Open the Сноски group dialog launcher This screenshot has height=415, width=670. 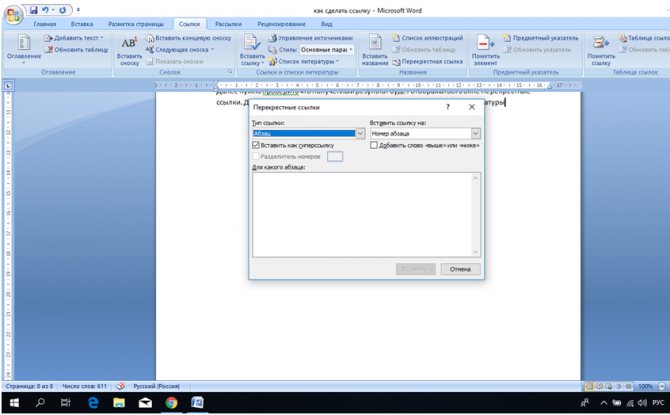230,72
